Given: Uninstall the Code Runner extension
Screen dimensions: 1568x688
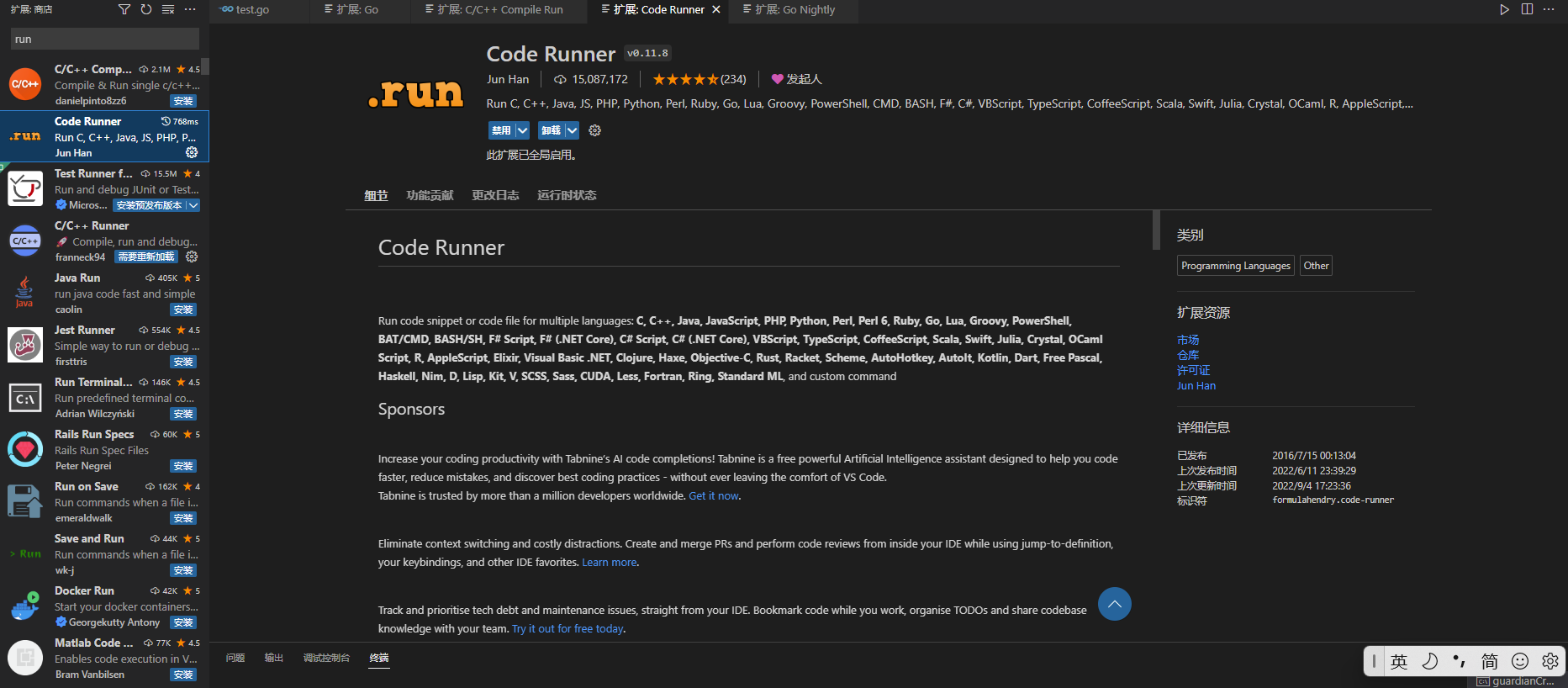Looking at the screenshot, I should (x=551, y=130).
